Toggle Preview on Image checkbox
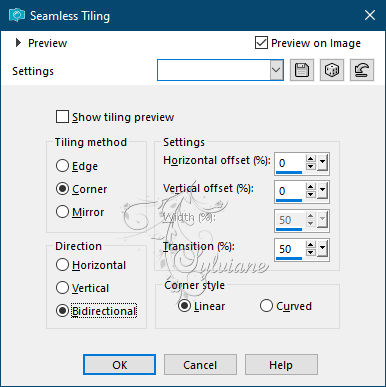The height and width of the screenshot is (387, 386). click(261, 43)
